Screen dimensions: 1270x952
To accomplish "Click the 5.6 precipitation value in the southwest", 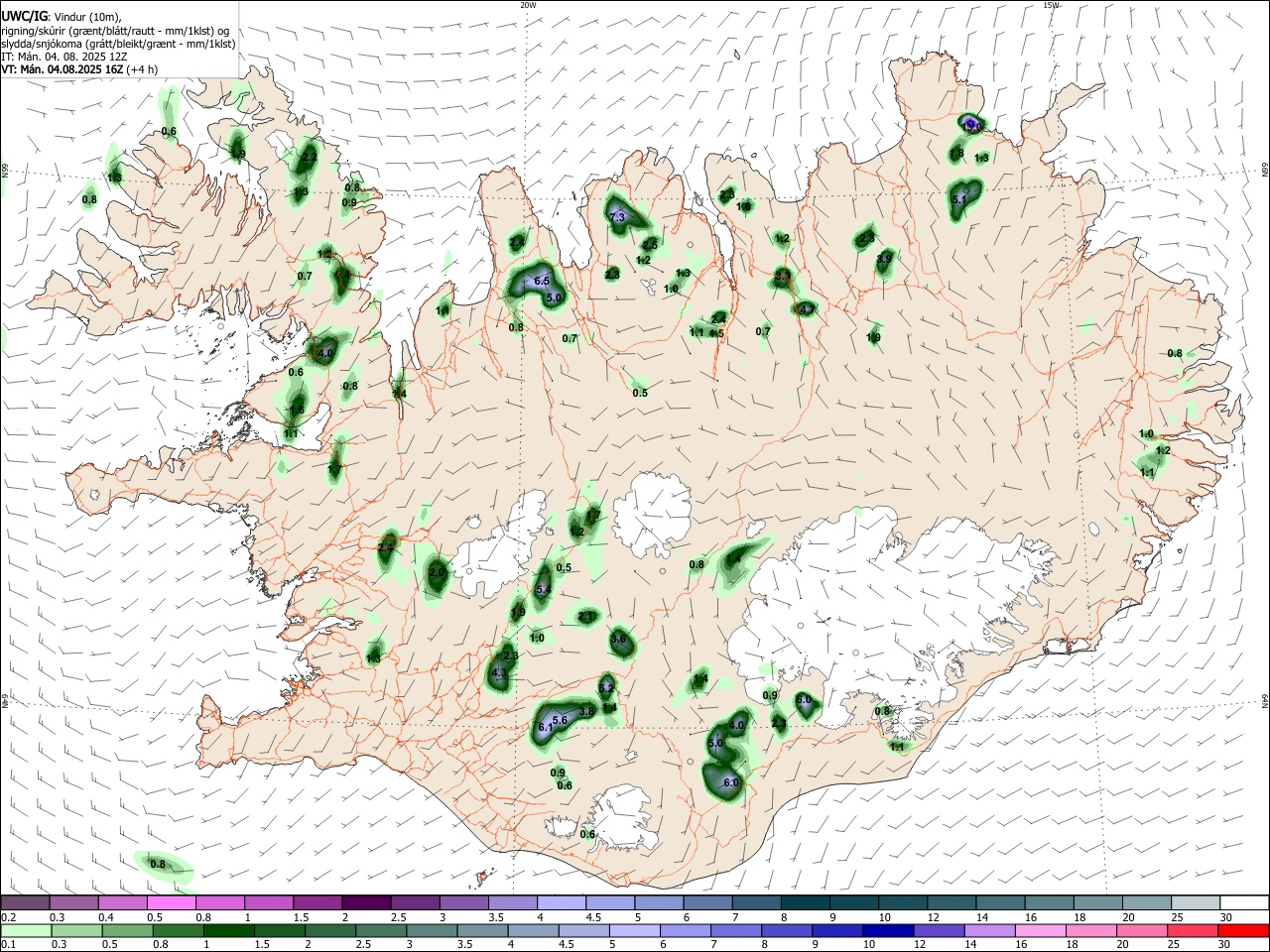I will pyautogui.click(x=560, y=721).
